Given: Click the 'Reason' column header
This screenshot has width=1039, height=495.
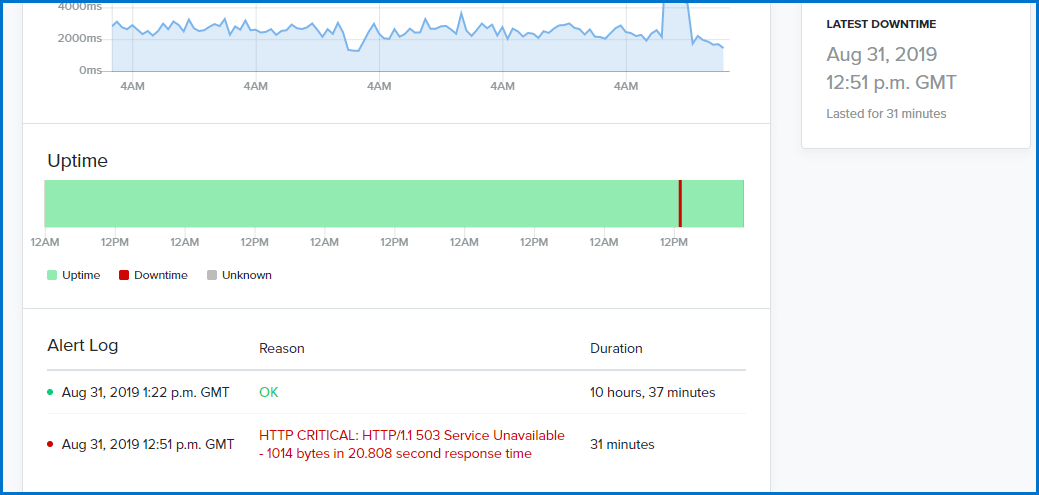Looking at the screenshot, I should pos(282,349).
